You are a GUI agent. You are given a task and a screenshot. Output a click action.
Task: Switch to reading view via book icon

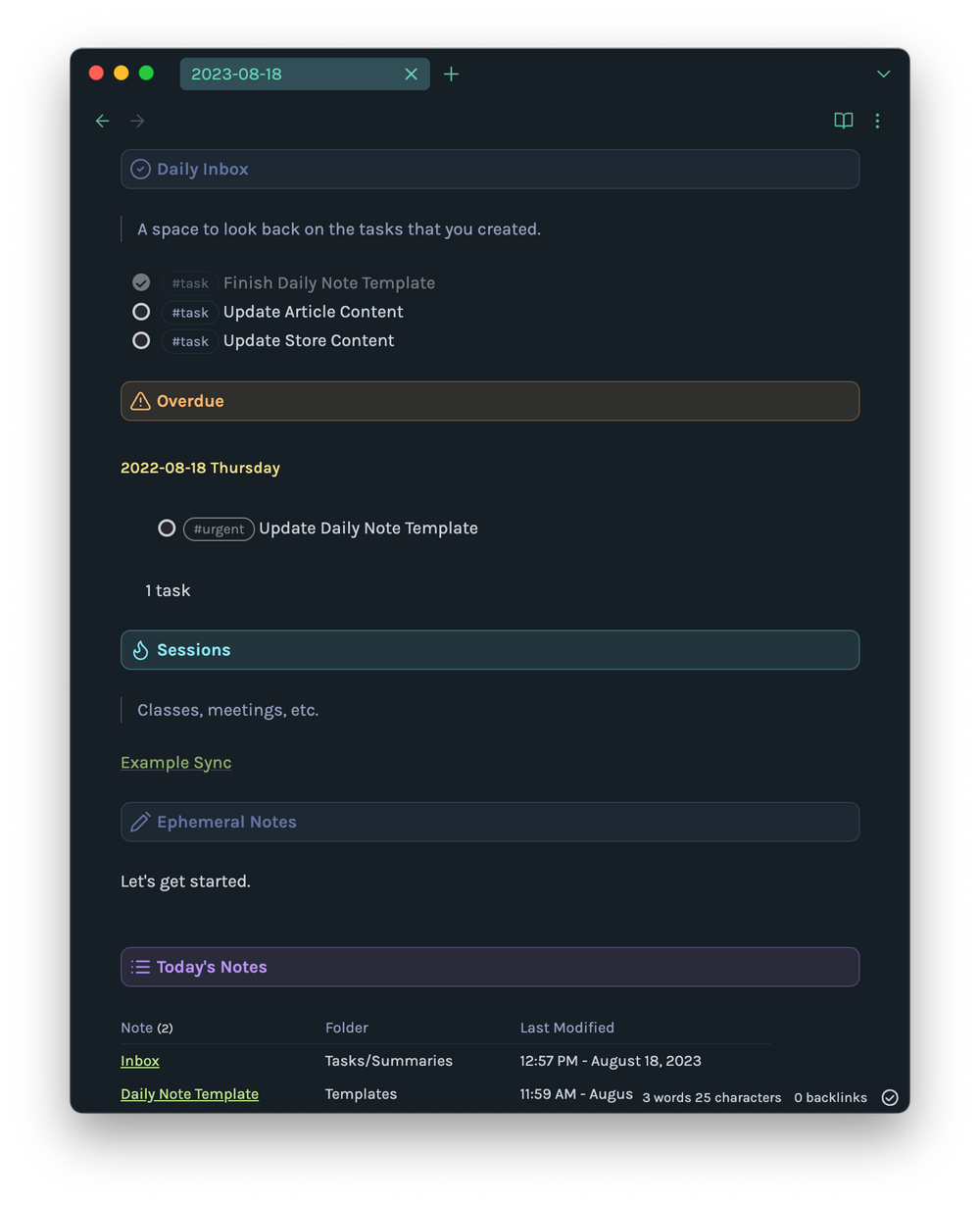point(843,121)
